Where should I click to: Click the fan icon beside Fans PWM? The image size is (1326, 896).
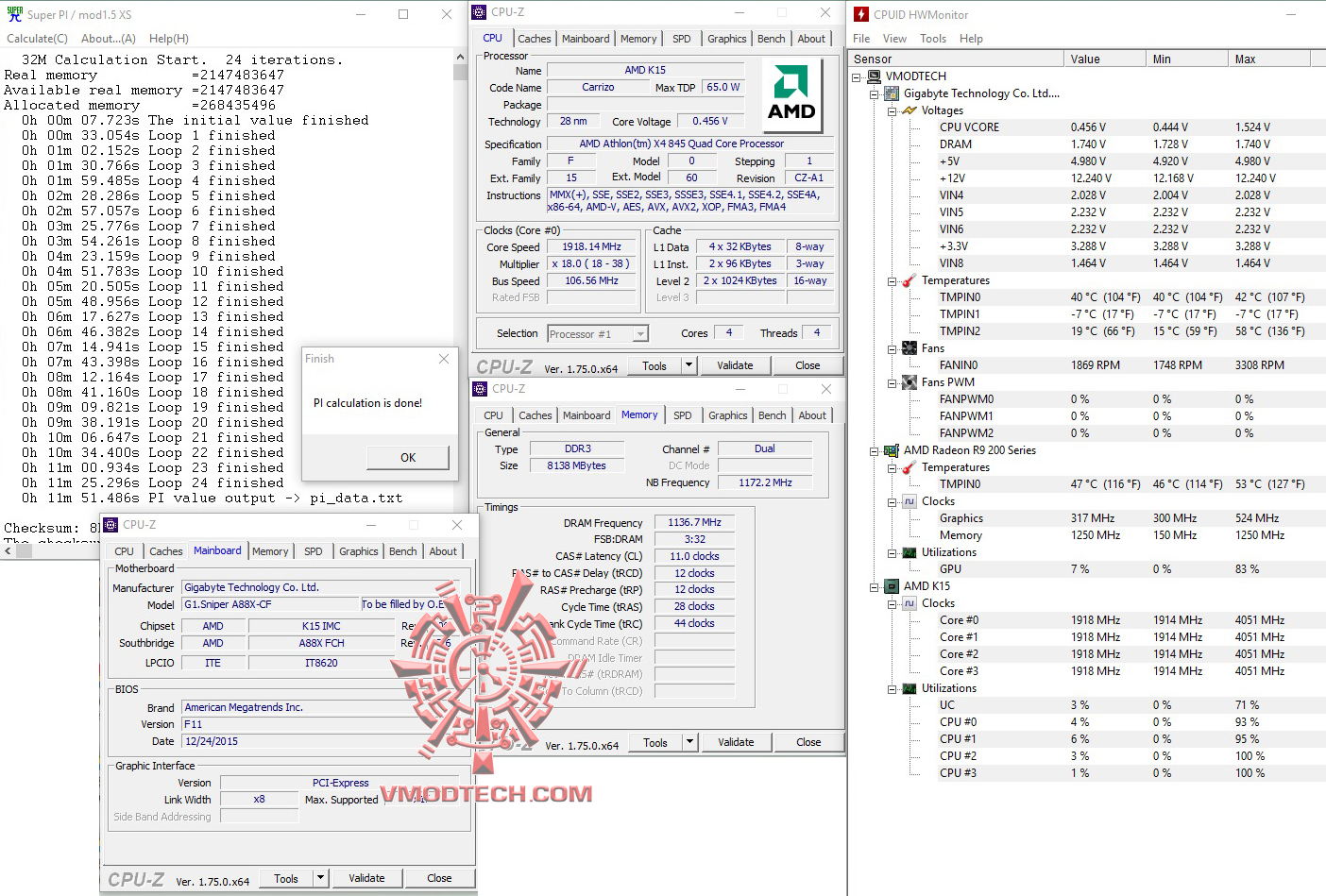pyautogui.click(x=909, y=382)
